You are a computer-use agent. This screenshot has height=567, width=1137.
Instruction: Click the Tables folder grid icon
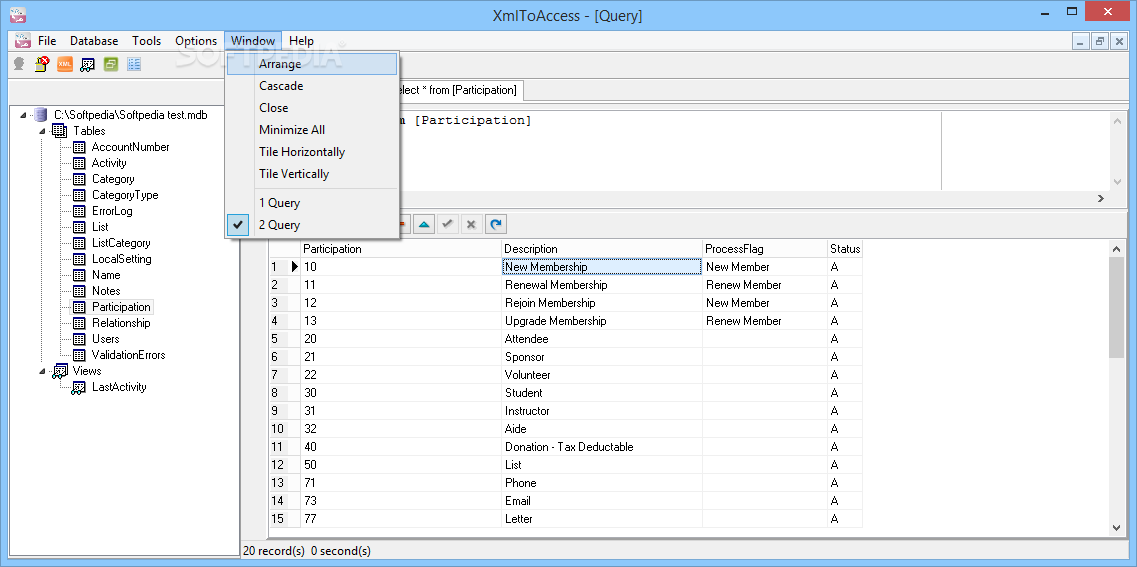coord(59,131)
